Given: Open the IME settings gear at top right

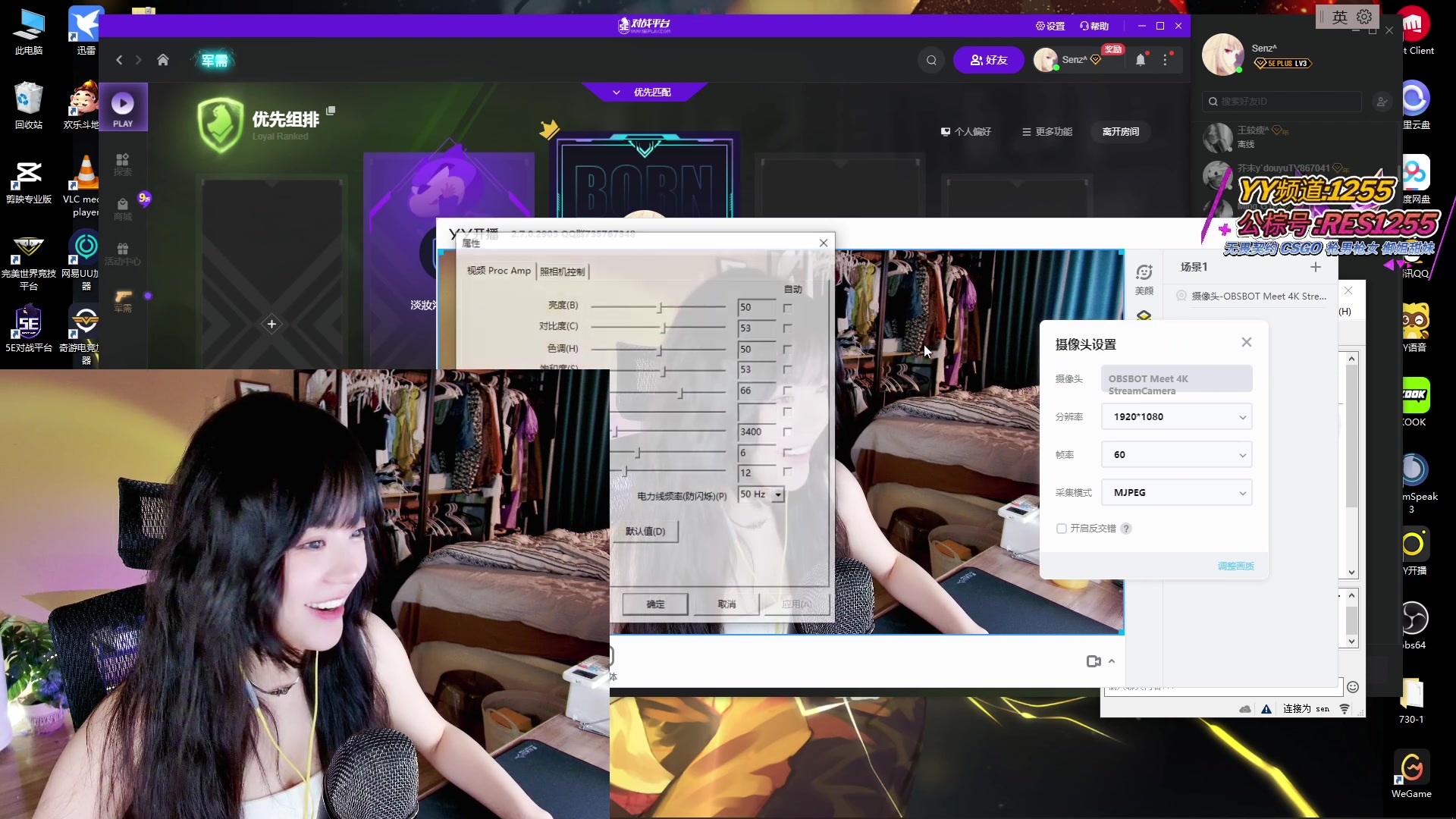Looking at the screenshot, I should 1364,17.
